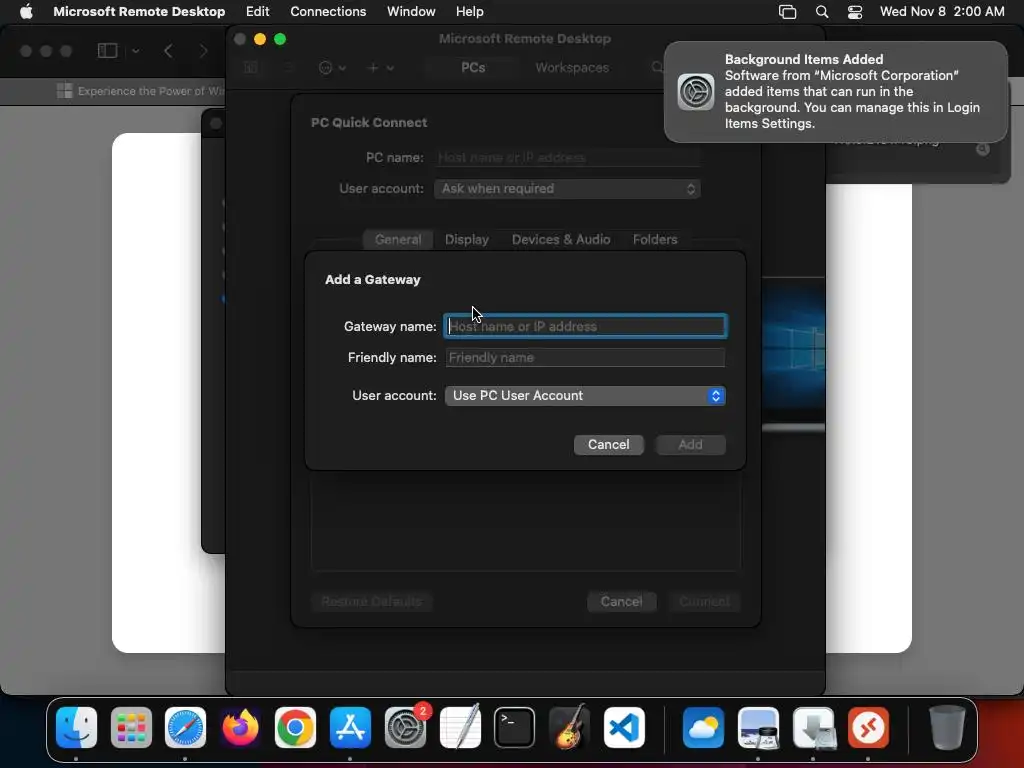Focus the Gateway name input field

(x=585, y=326)
